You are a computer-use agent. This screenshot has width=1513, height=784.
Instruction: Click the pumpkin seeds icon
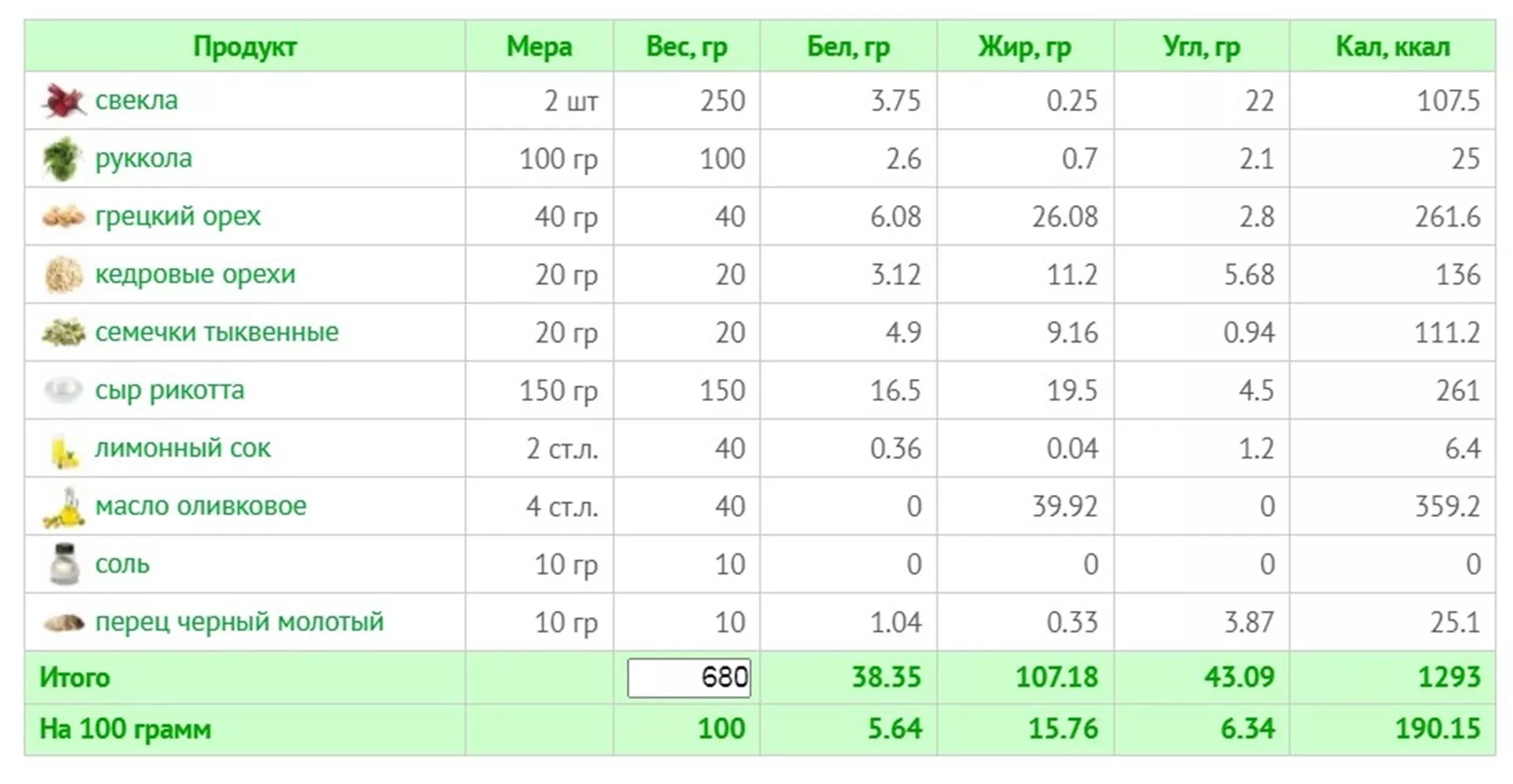(63, 332)
